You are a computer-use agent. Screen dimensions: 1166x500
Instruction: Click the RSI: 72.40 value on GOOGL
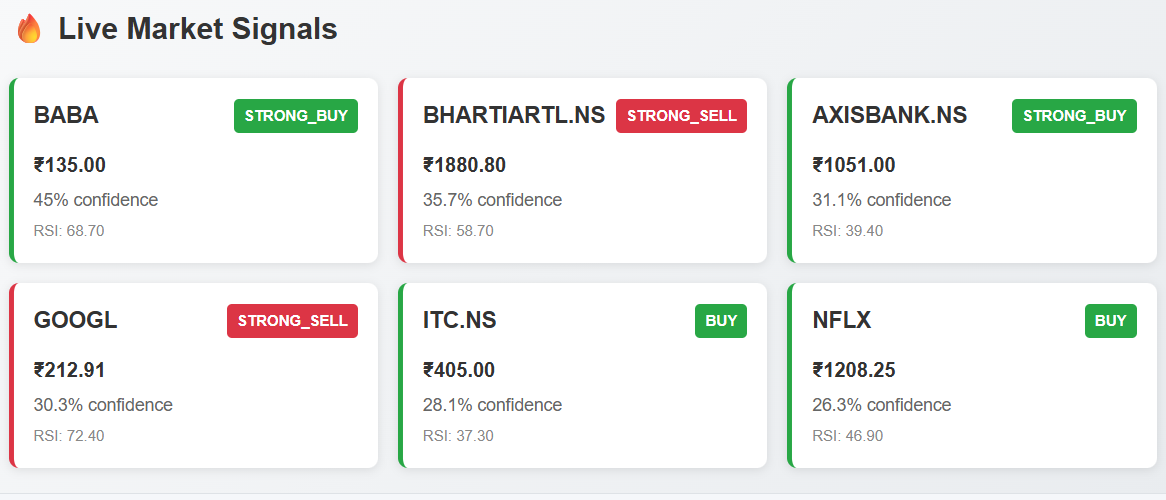click(69, 436)
